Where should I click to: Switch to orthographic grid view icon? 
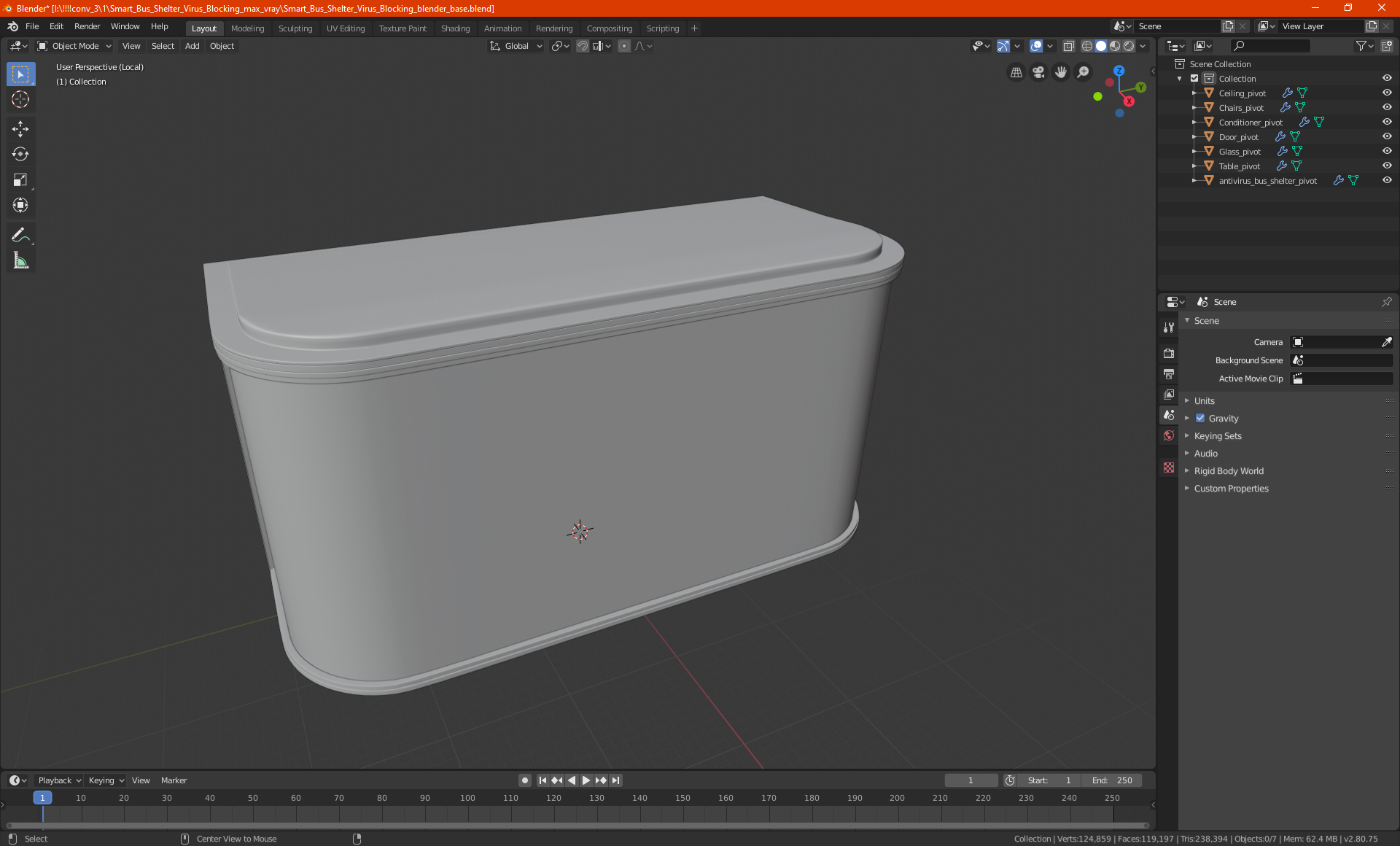pos(1016,72)
